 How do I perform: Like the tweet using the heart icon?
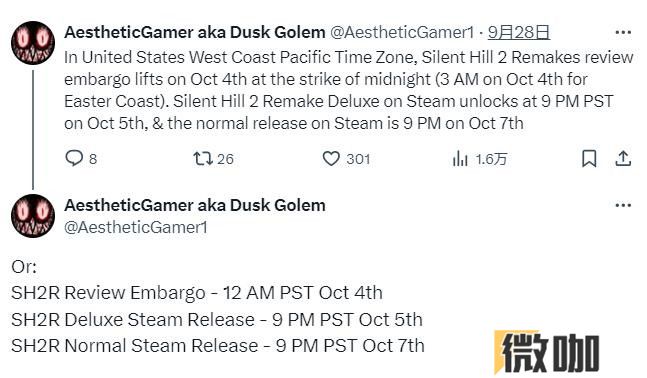(x=331, y=158)
